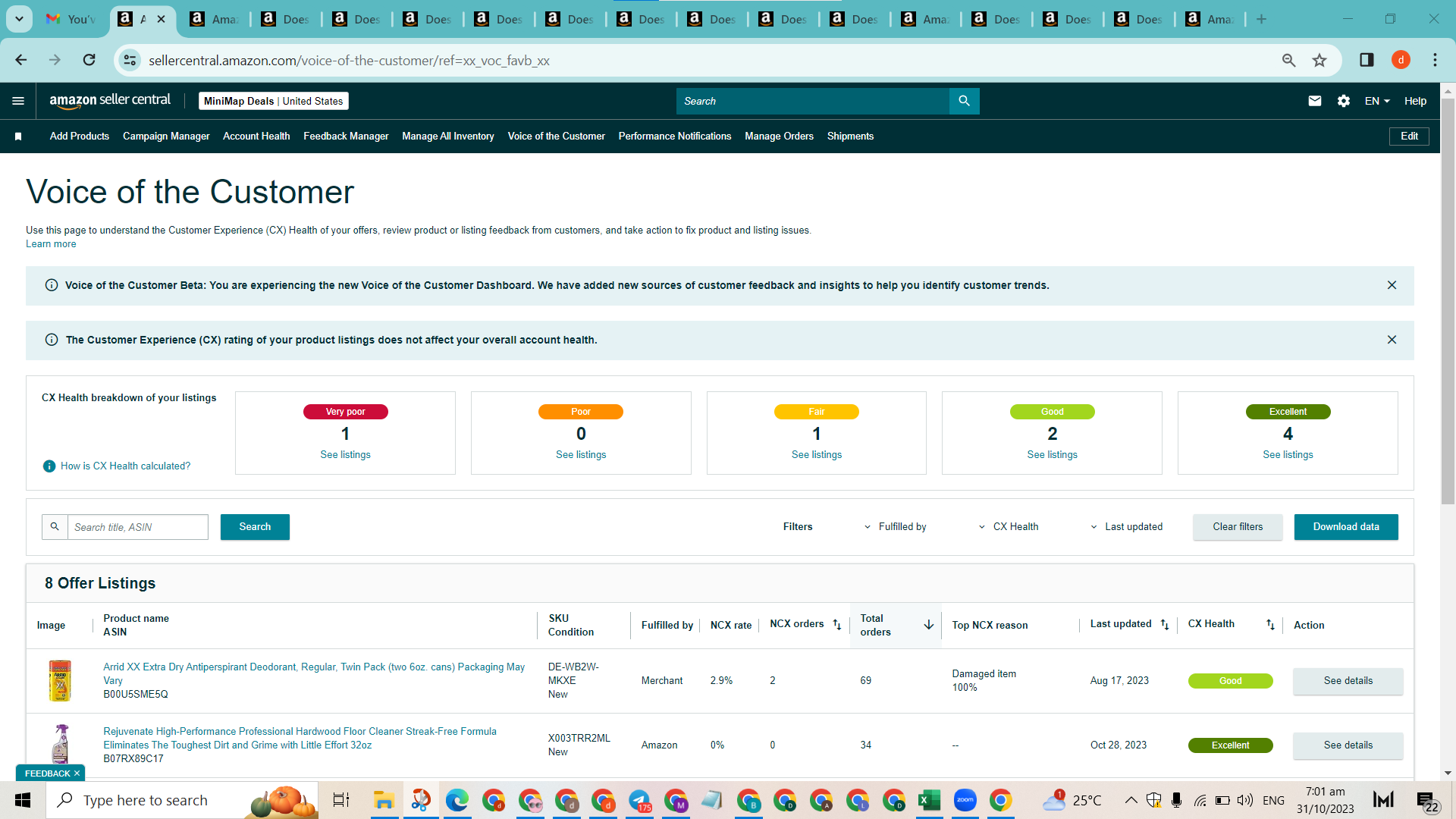The height and width of the screenshot is (819, 1456).
Task: Open Microsoft Edge from the taskbar
Action: [x=457, y=800]
